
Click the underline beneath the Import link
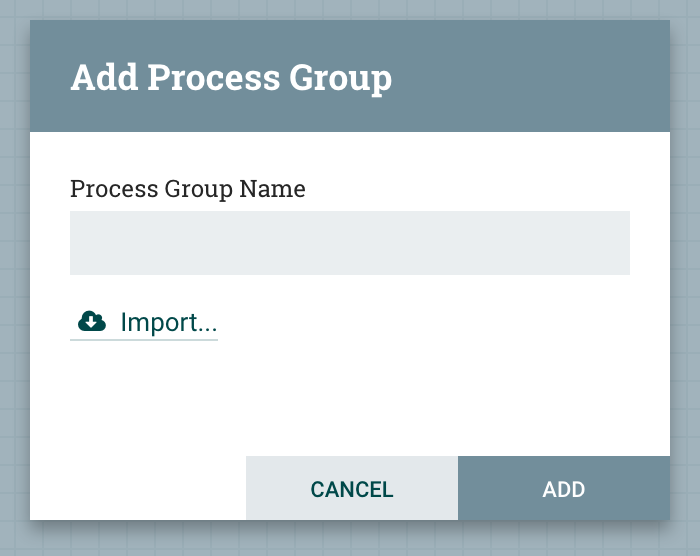[144, 340]
